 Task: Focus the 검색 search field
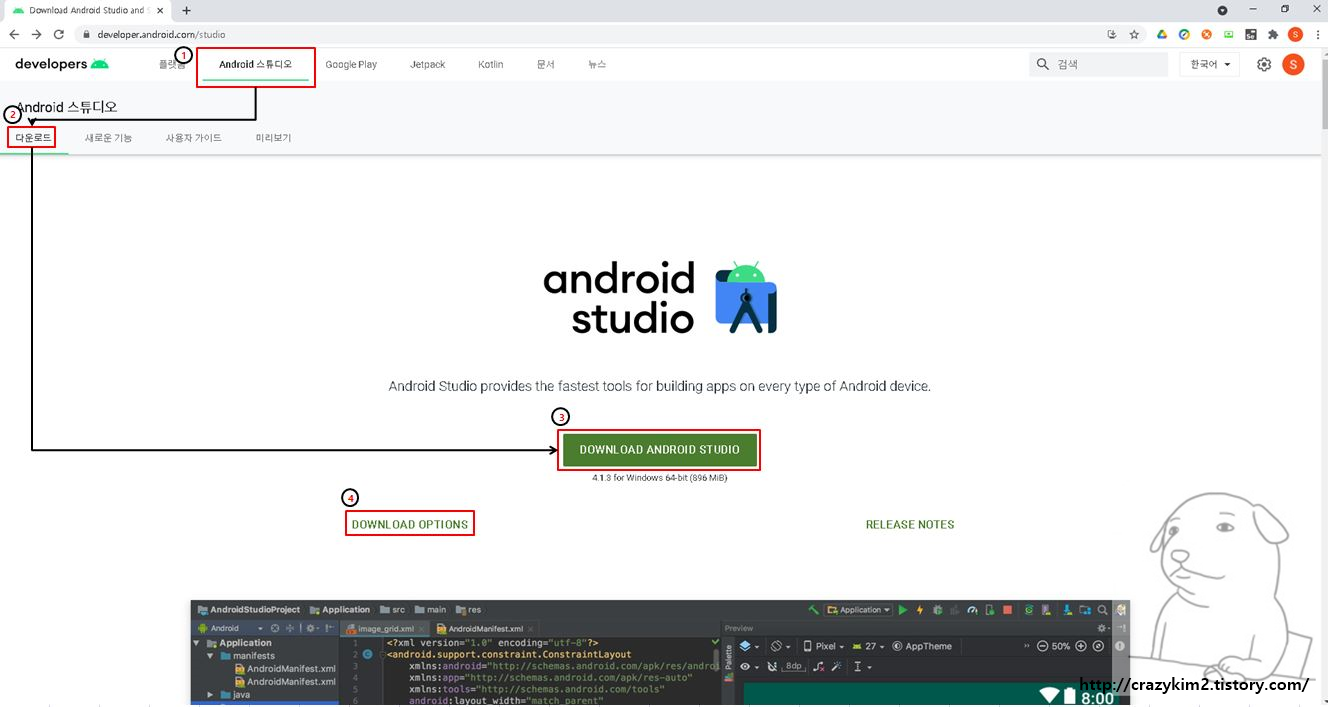[1098, 64]
